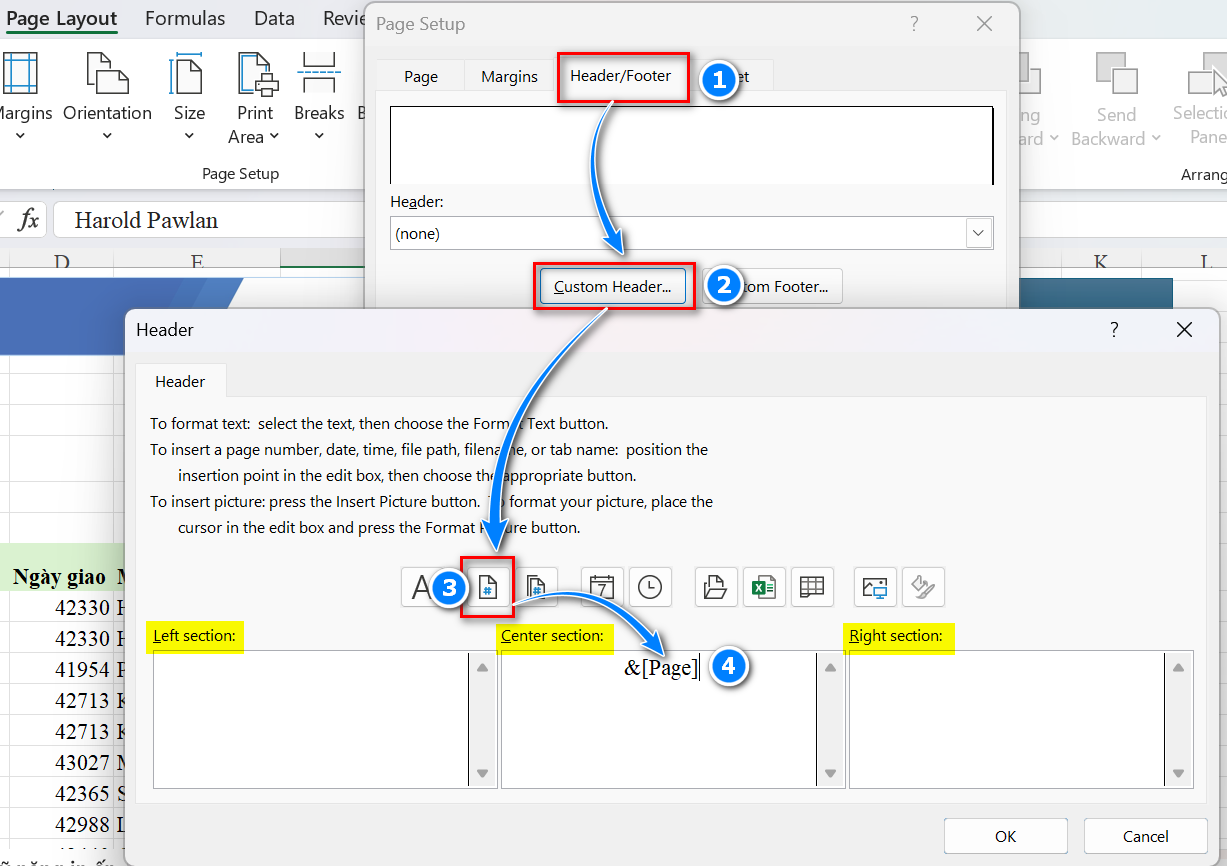Image resolution: width=1227 pixels, height=866 pixels.
Task: Expand the Print Area menu
Action: point(254,124)
